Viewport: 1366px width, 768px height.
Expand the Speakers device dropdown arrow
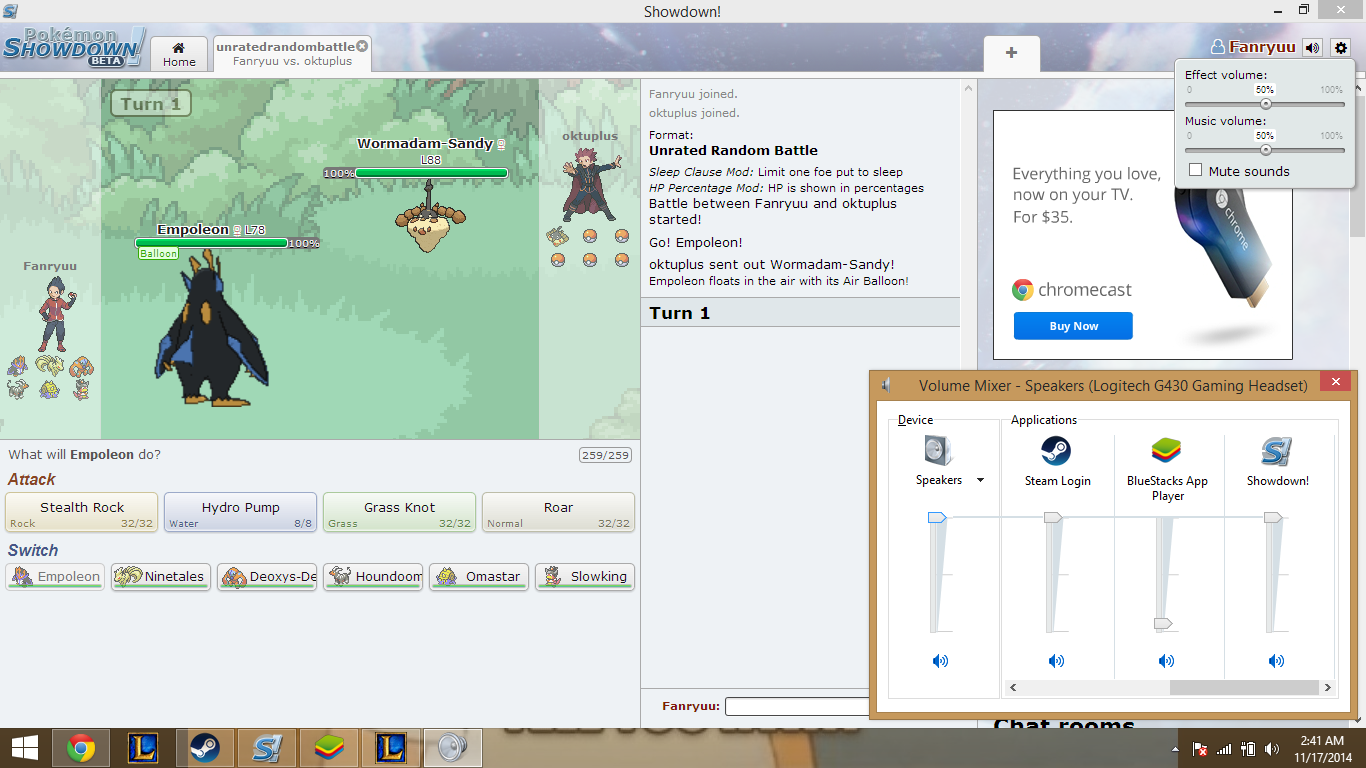[x=980, y=480]
